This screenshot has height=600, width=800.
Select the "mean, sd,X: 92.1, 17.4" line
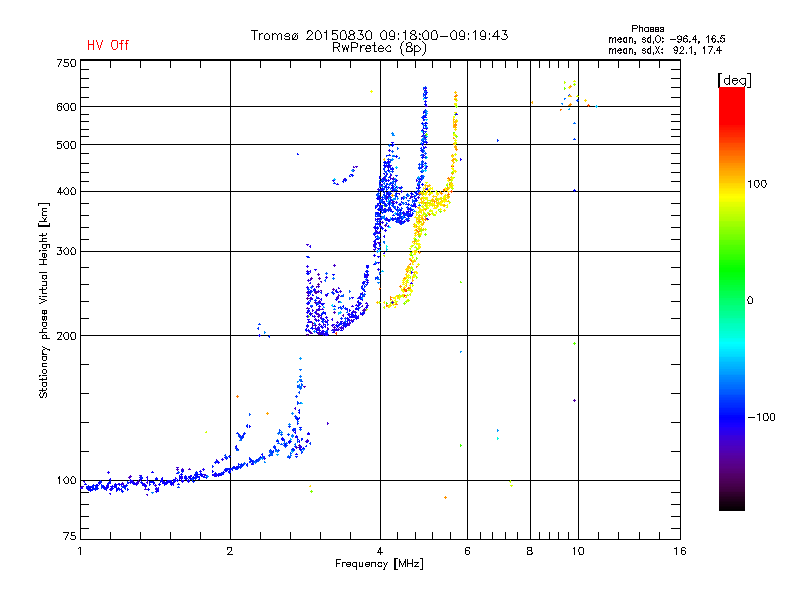[x=665, y=50]
